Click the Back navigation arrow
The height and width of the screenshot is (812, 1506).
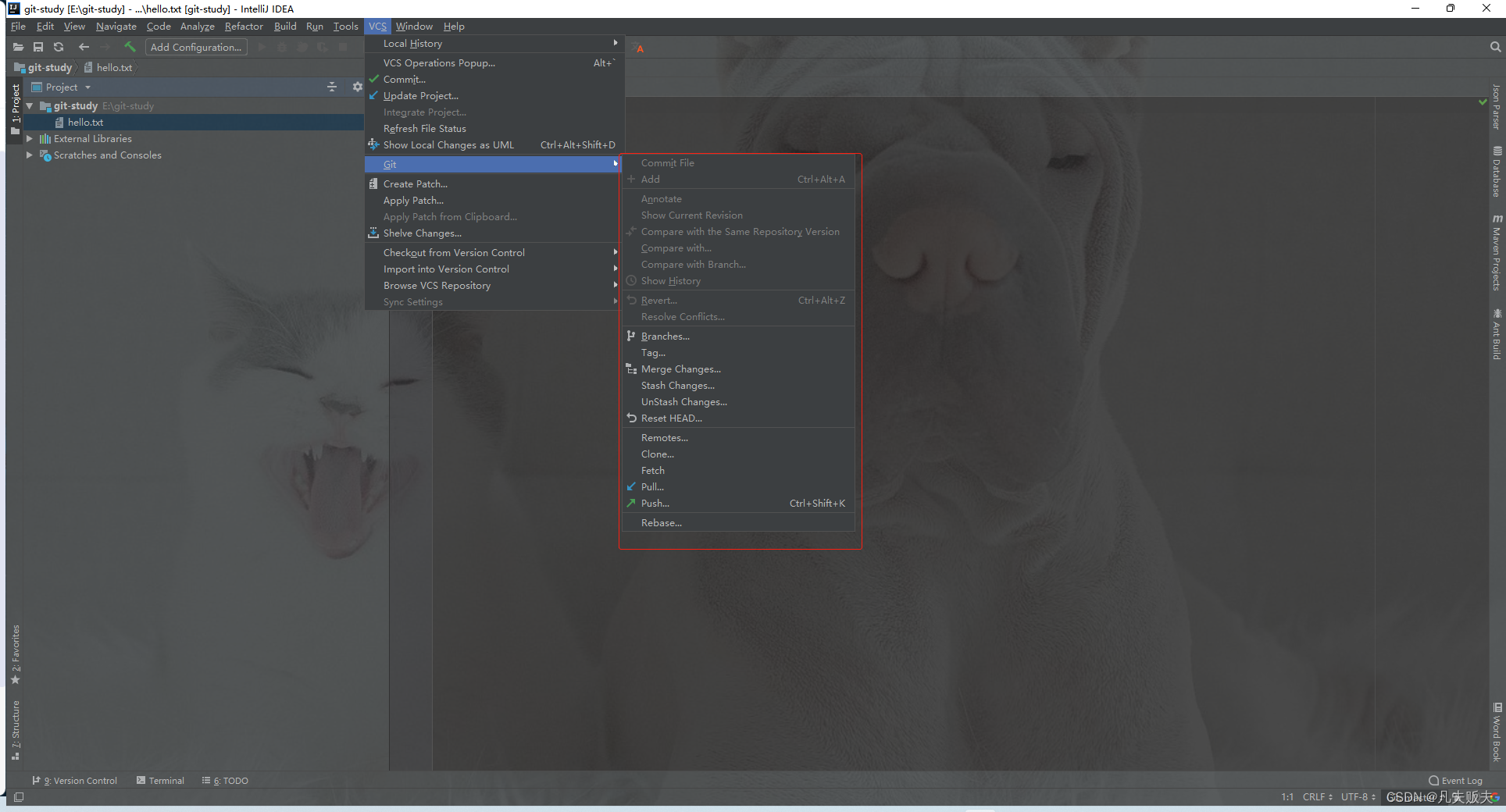coord(84,47)
